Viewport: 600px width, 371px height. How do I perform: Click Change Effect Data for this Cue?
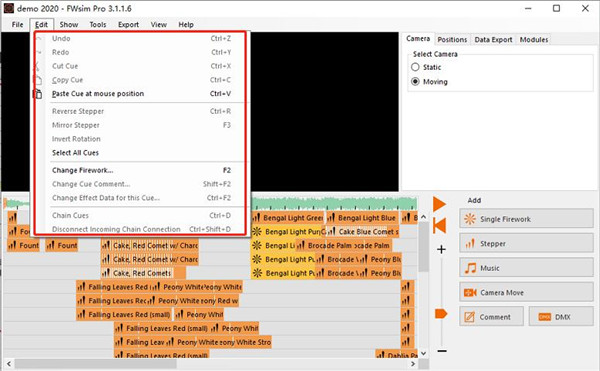pyautogui.click(x=140, y=198)
